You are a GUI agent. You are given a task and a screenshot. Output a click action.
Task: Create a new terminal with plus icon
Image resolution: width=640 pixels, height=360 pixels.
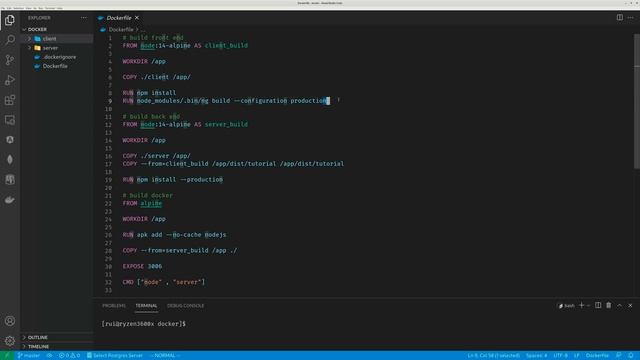582,305
